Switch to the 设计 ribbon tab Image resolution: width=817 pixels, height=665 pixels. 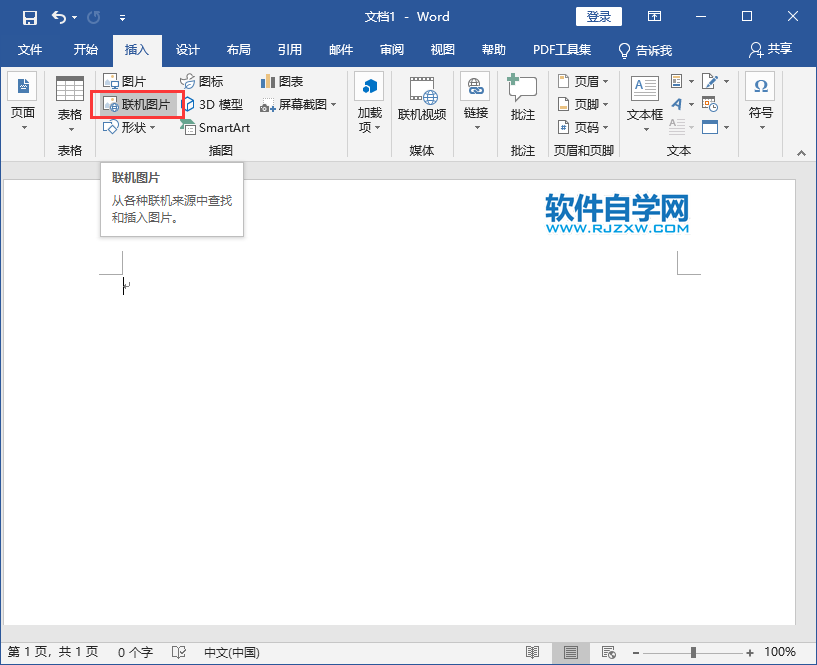(x=189, y=50)
